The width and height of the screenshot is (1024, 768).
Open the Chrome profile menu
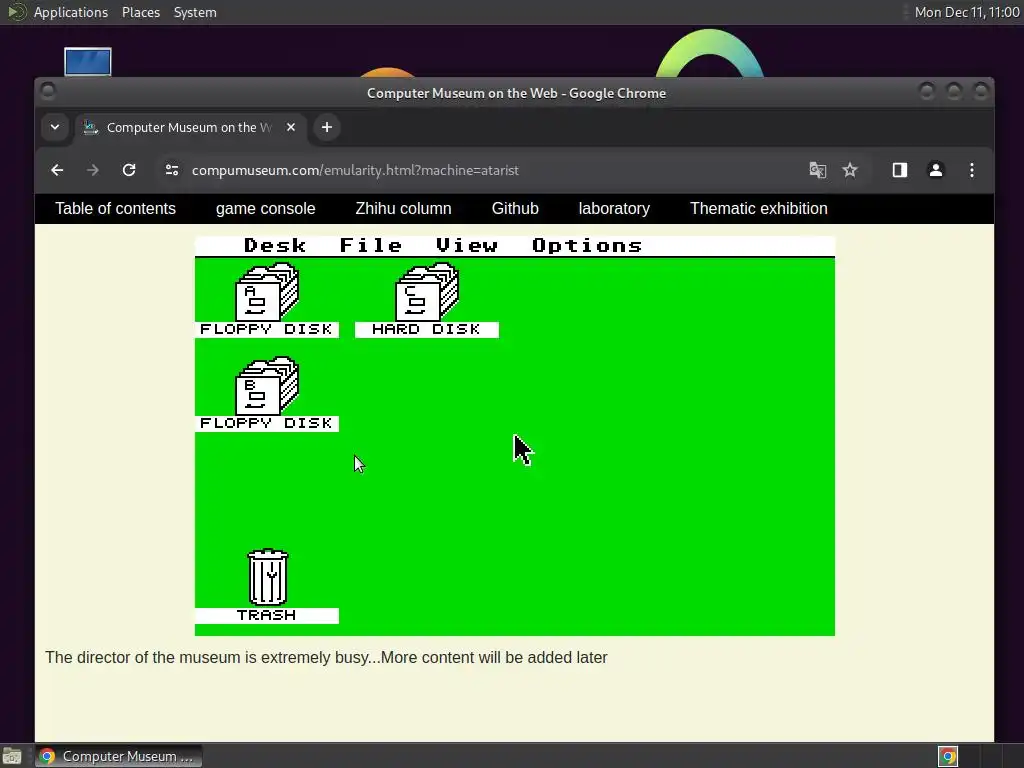936,170
